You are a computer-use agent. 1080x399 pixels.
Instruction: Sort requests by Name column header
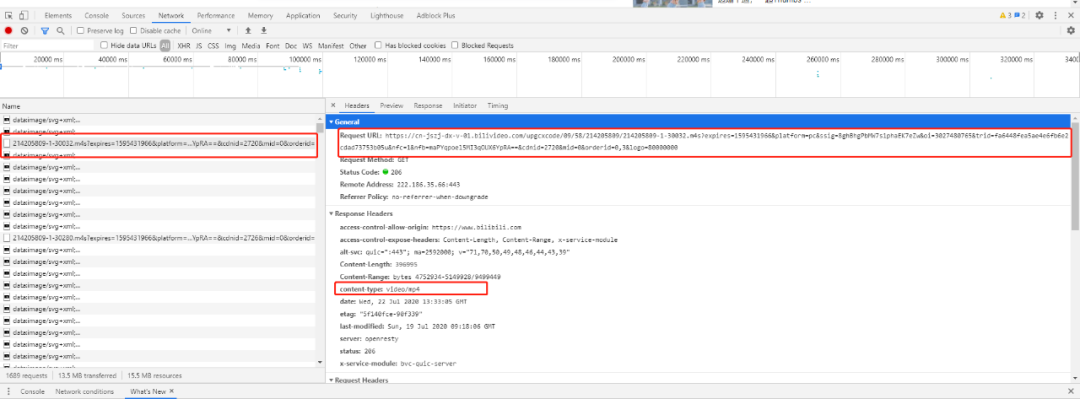tap(158, 107)
